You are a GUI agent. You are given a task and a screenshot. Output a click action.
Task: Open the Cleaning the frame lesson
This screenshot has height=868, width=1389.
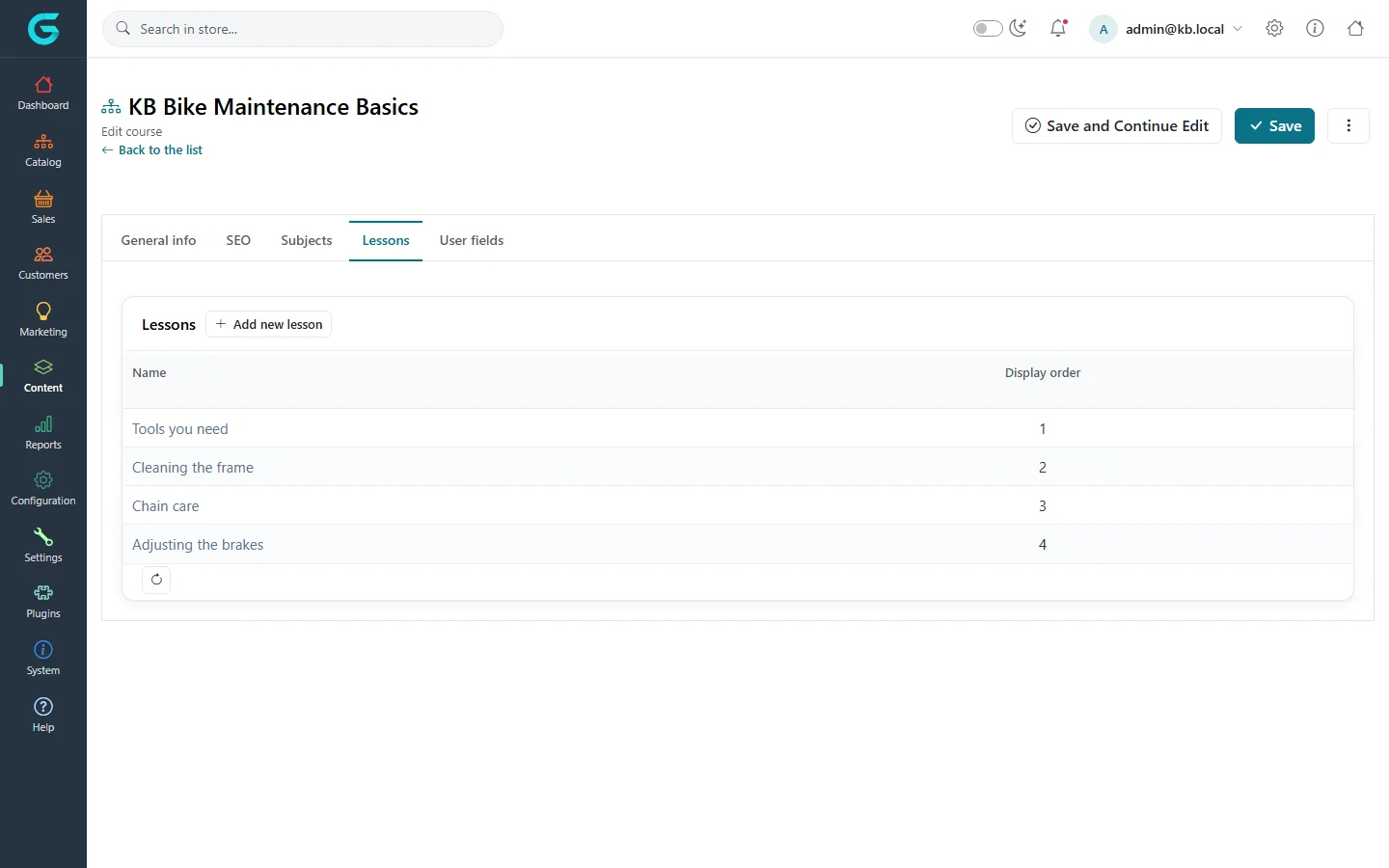[193, 468]
